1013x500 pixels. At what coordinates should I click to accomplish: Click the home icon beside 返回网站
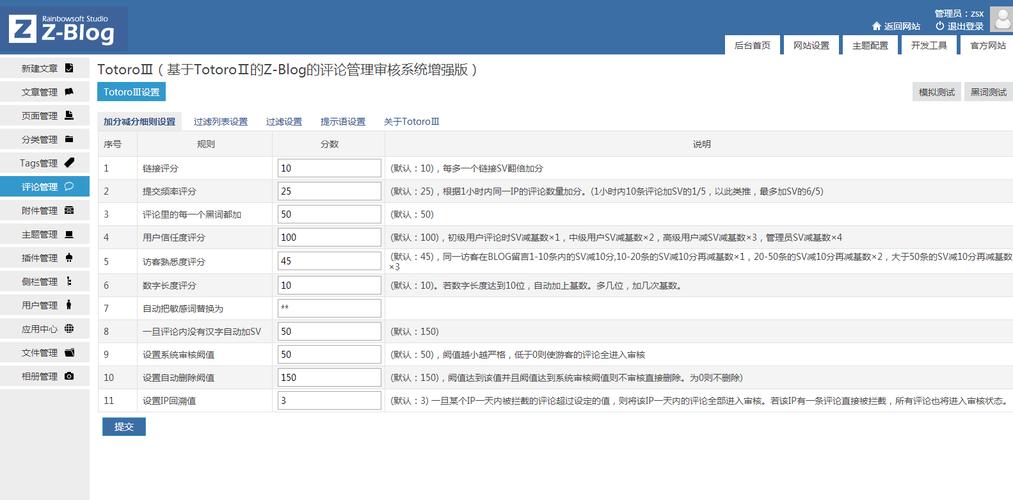click(x=877, y=26)
